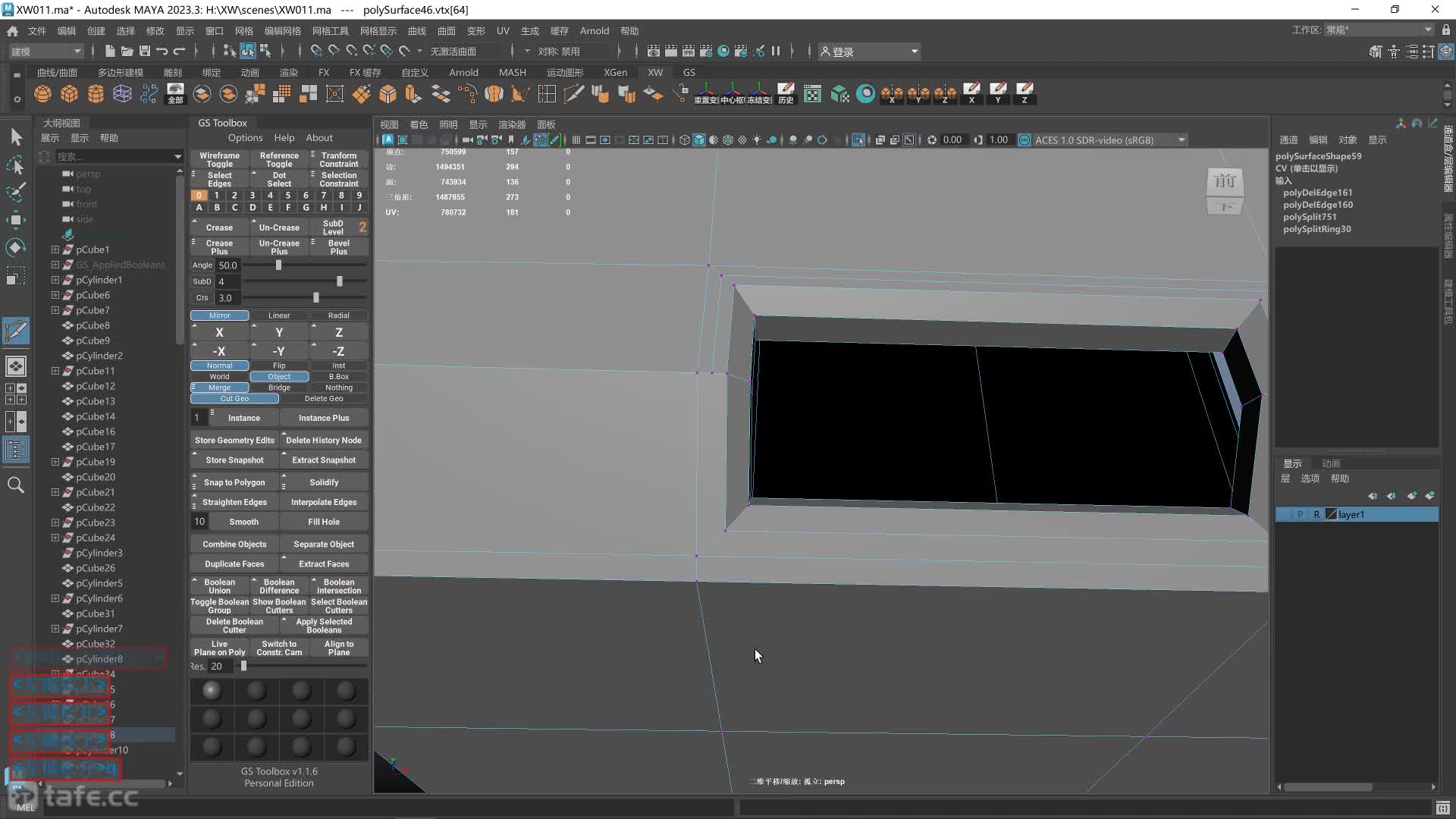Image resolution: width=1456 pixels, height=819 pixels.
Task: Open the 工作区 workspace dropdown
Action: click(x=1379, y=30)
